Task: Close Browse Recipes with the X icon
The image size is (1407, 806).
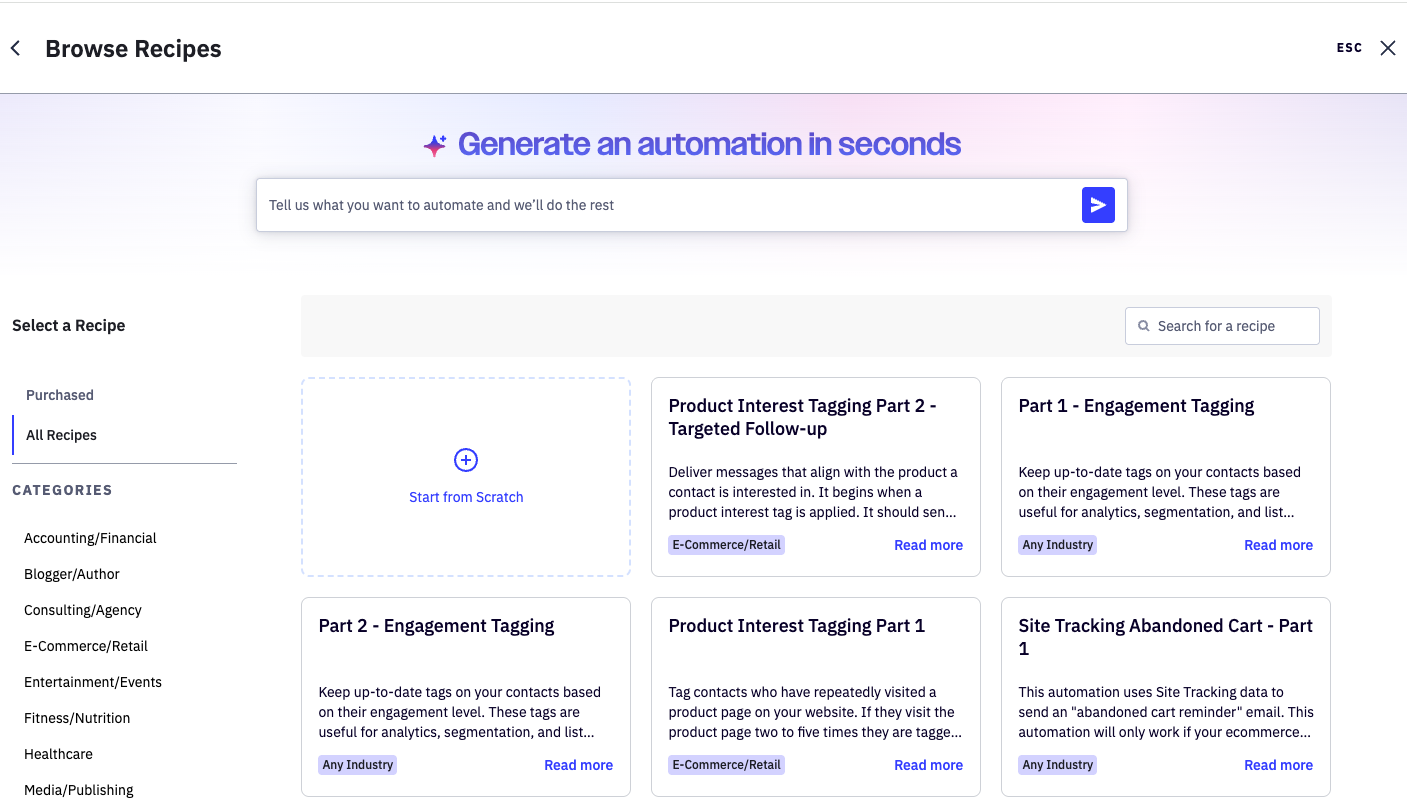Action: [1388, 47]
